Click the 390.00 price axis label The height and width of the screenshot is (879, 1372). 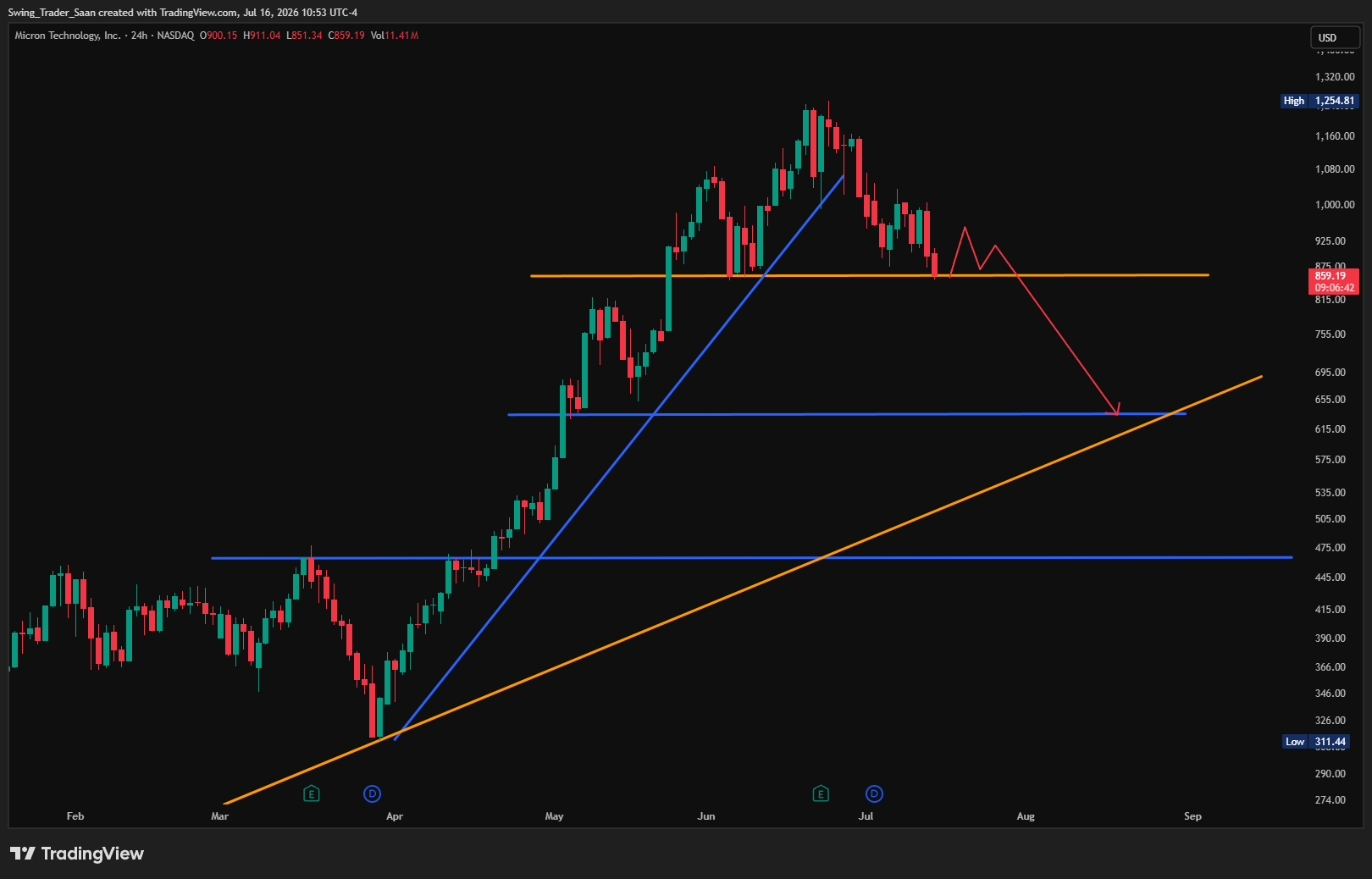(1331, 639)
